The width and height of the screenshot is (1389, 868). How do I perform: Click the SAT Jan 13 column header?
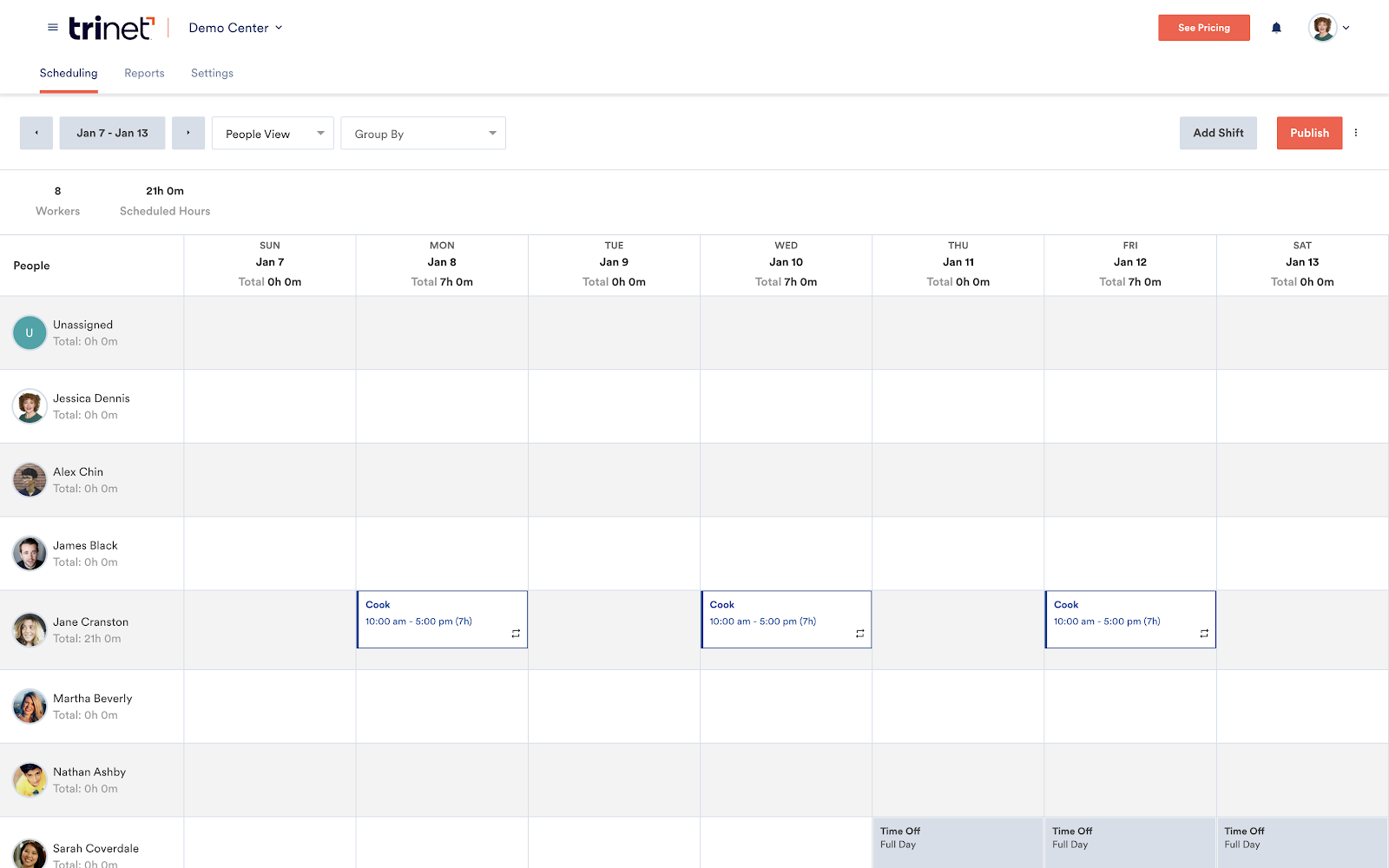pyautogui.click(x=1302, y=265)
